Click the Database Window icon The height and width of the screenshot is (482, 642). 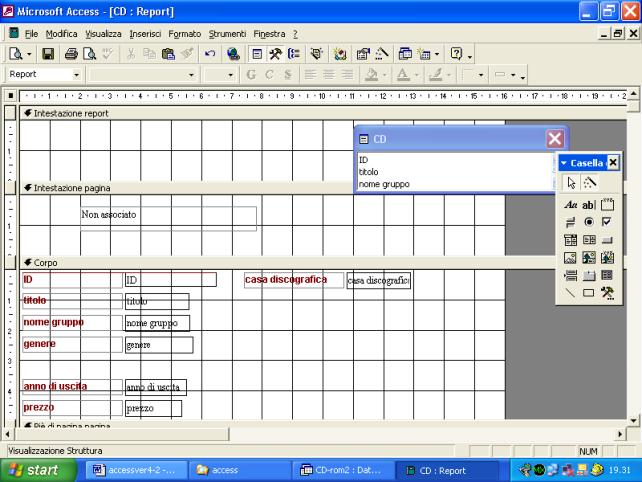click(x=405, y=54)
